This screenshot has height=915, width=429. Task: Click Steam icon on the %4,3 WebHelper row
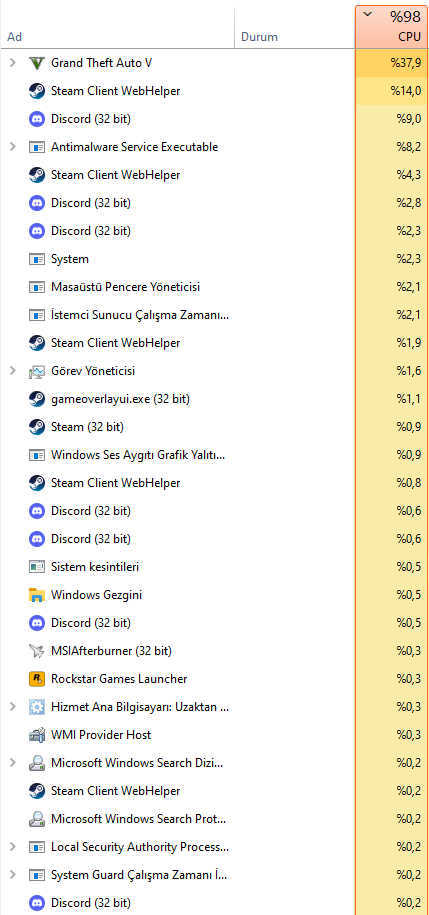tap(37, 175)
